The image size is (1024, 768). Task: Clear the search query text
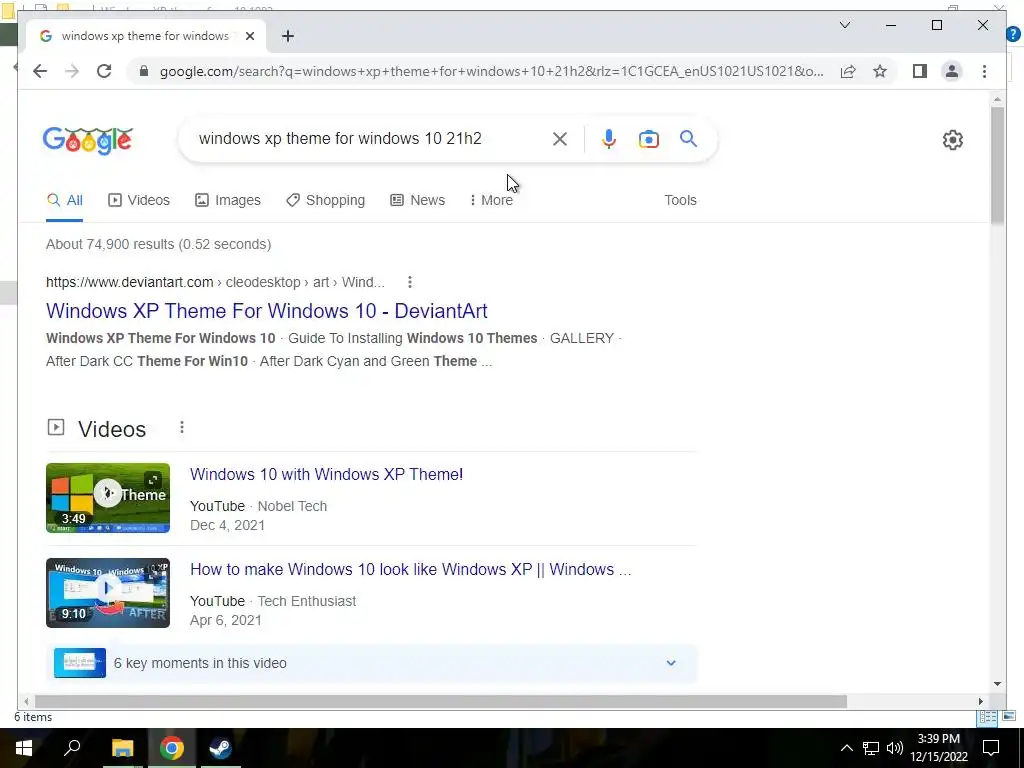[x=560, y=138]
